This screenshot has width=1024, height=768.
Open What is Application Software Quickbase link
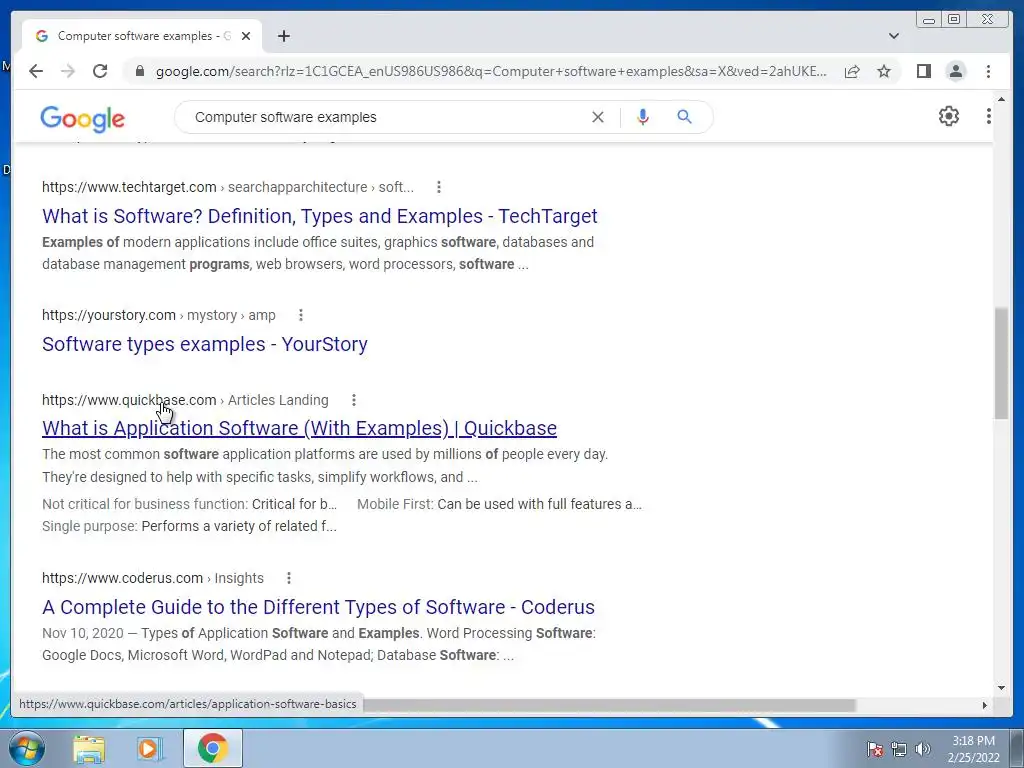pyautogui.click(x=299, y=428)
